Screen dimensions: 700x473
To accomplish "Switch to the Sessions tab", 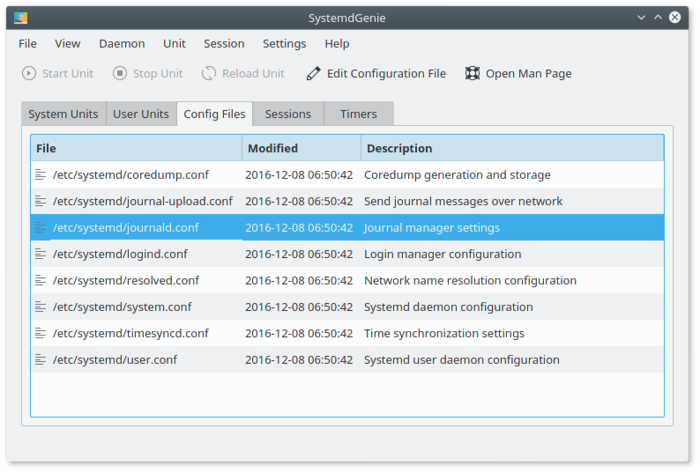I will (288, 114).
